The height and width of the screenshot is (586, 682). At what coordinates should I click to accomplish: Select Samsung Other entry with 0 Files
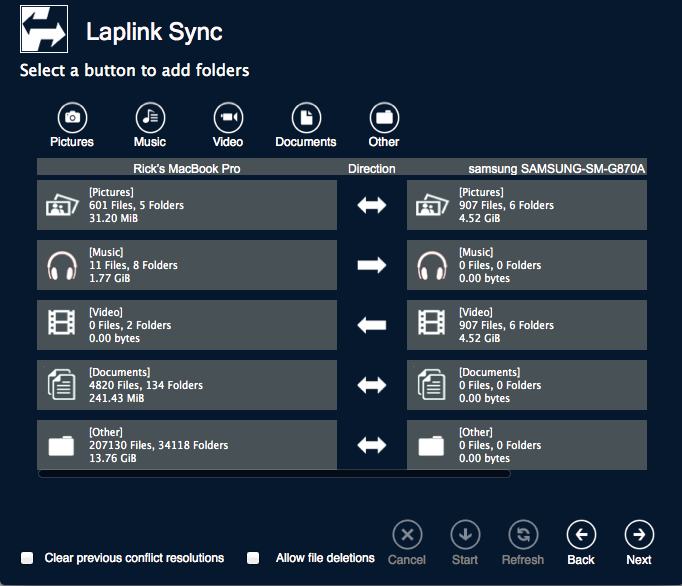(527, 445)
